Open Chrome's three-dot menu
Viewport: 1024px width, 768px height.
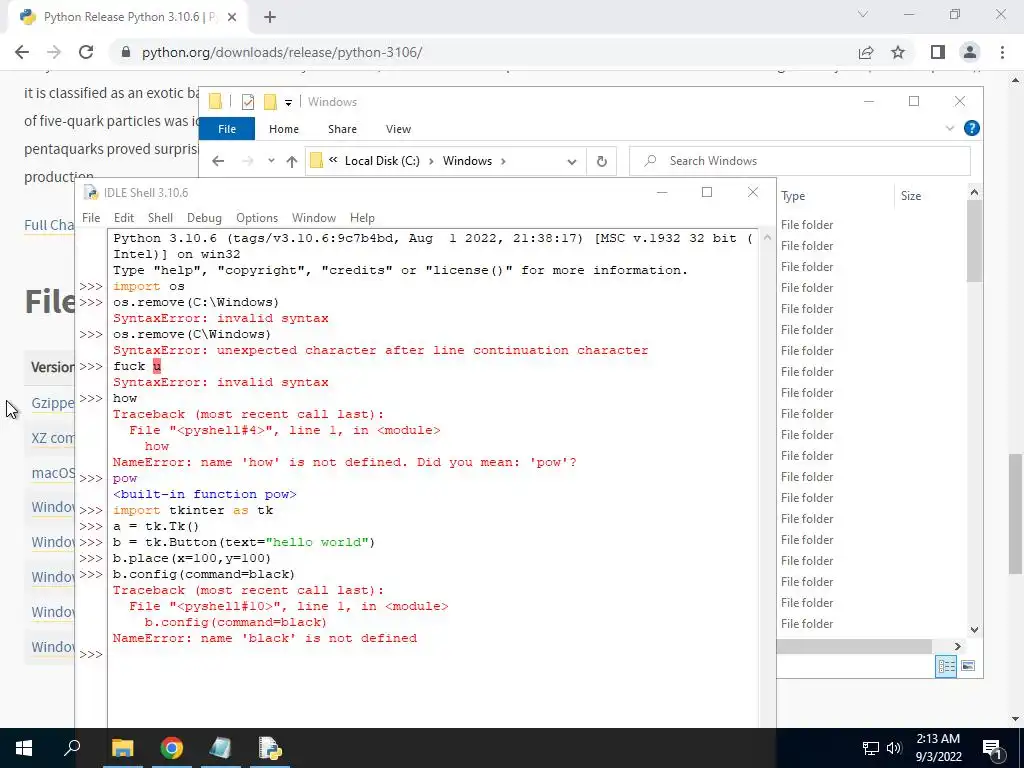(1002, 52)
